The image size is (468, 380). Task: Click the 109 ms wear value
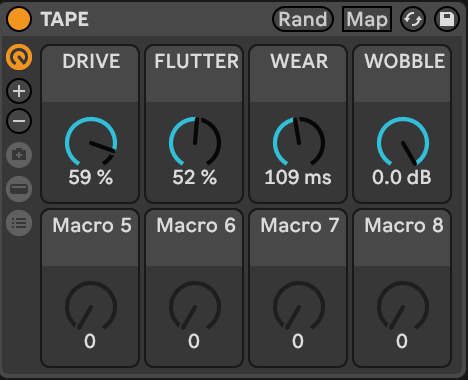(x=298, y=177)
